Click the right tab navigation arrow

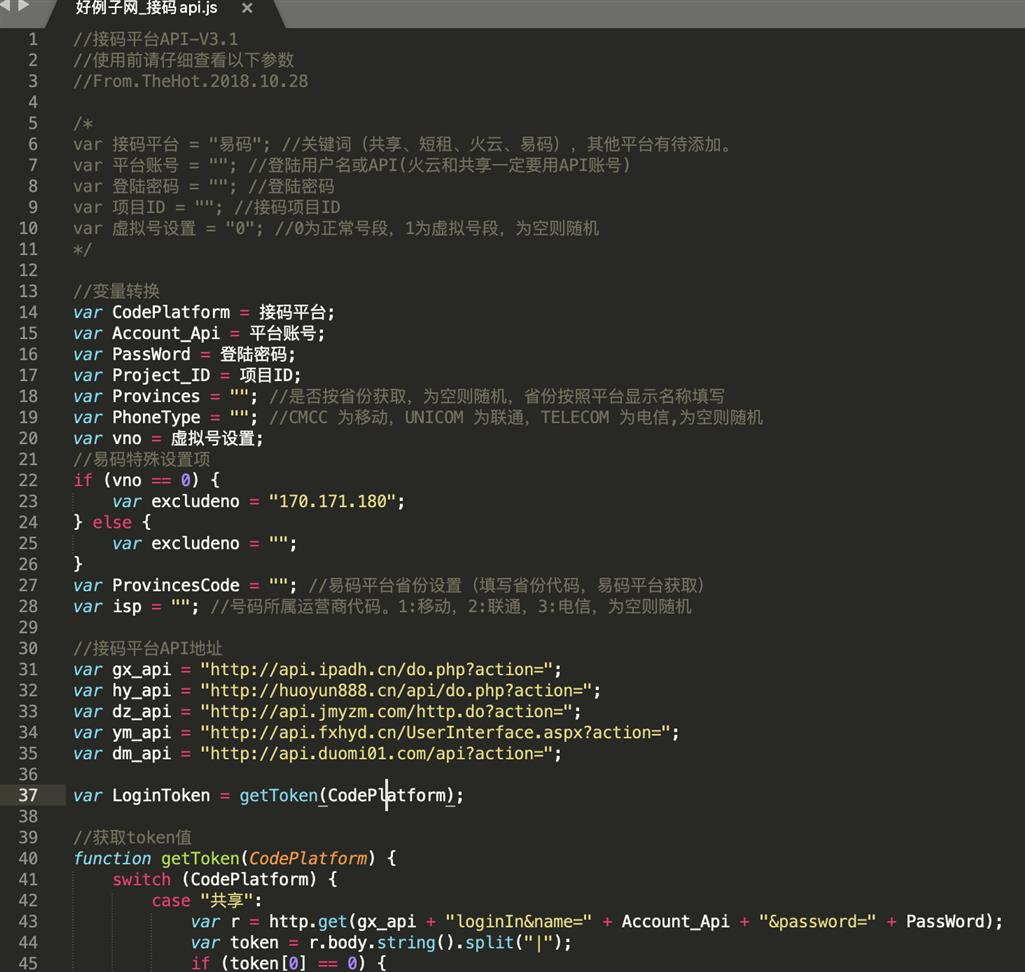(x=22, y=8)
